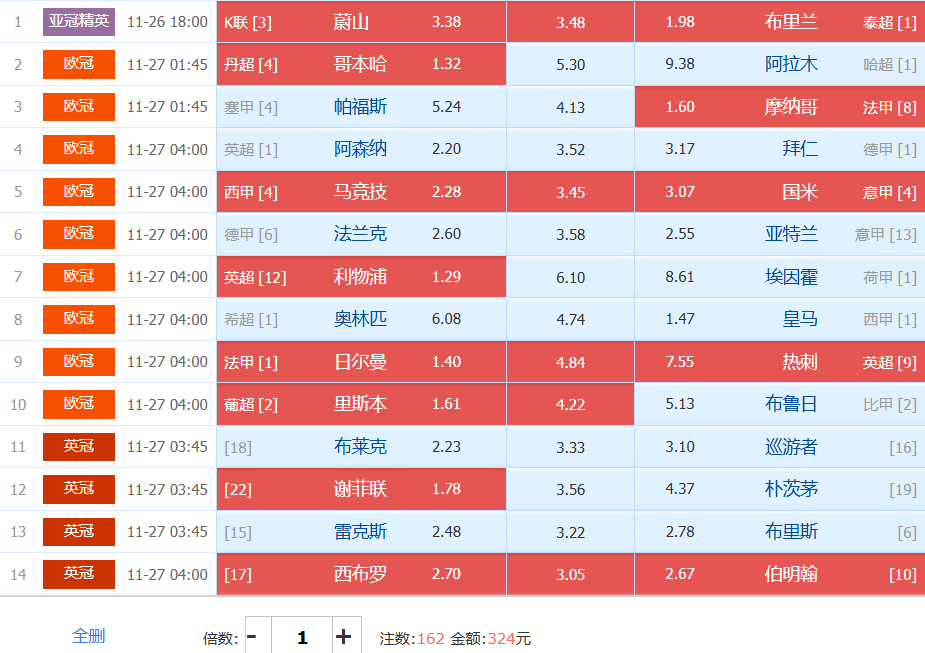Select draw odds 3.22 for 雷克斯 match
This screenshot has width=925, height=653.
(x=570, y=532)
